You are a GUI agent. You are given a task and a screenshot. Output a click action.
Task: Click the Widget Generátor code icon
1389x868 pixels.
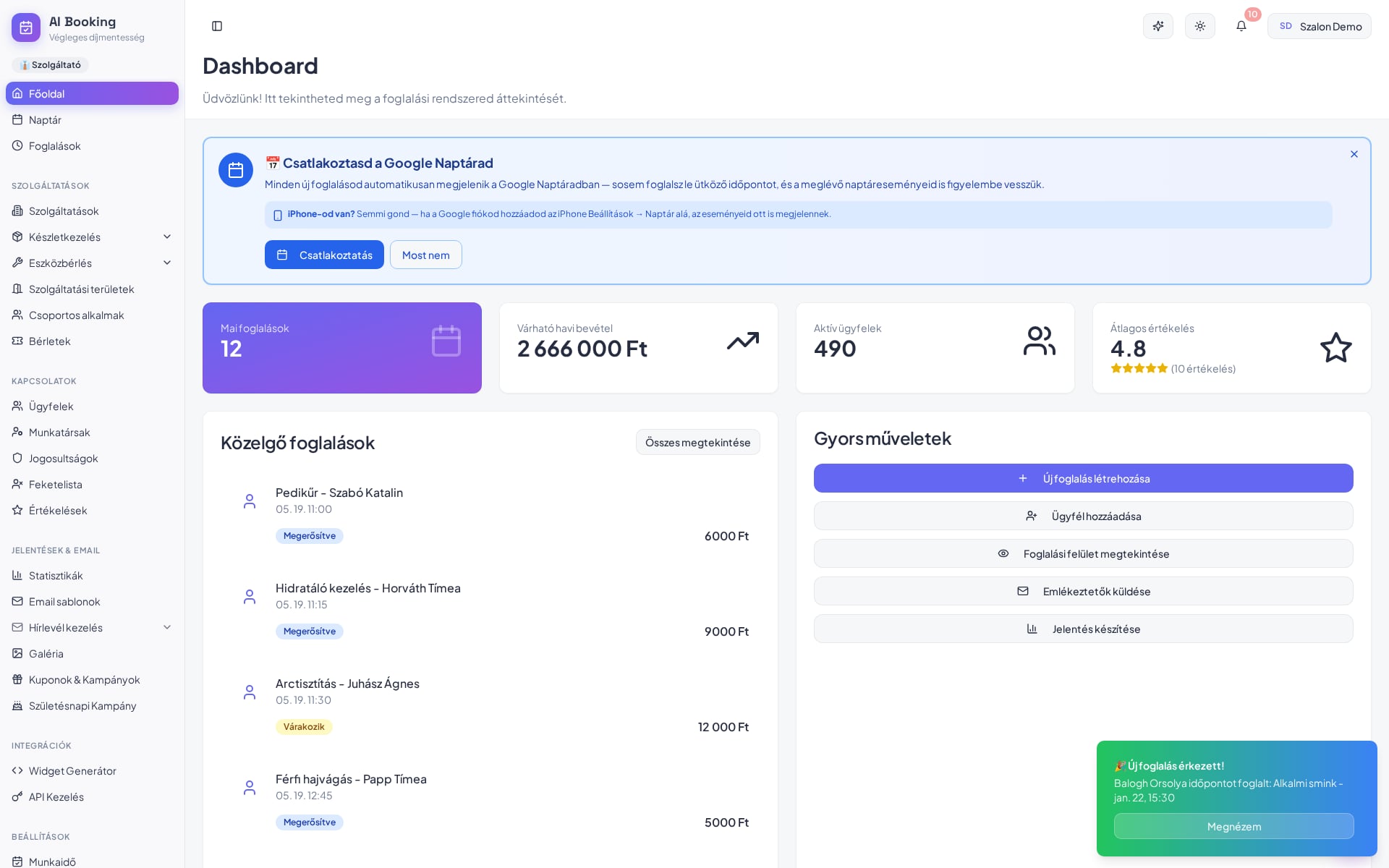tap(17, 770)
